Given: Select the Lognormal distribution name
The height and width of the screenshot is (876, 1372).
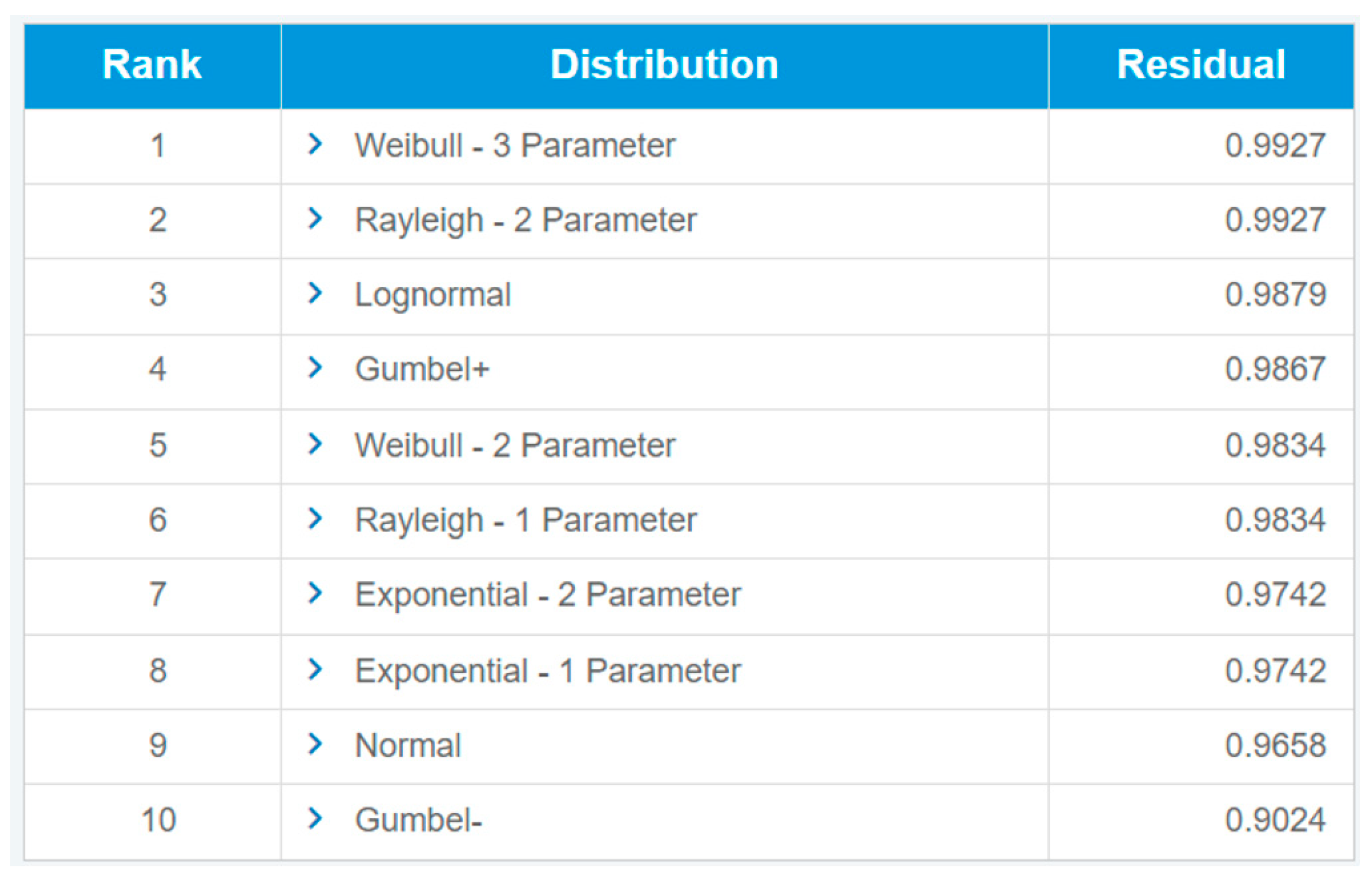Looking at the screenshot, I should coord(432,295).
